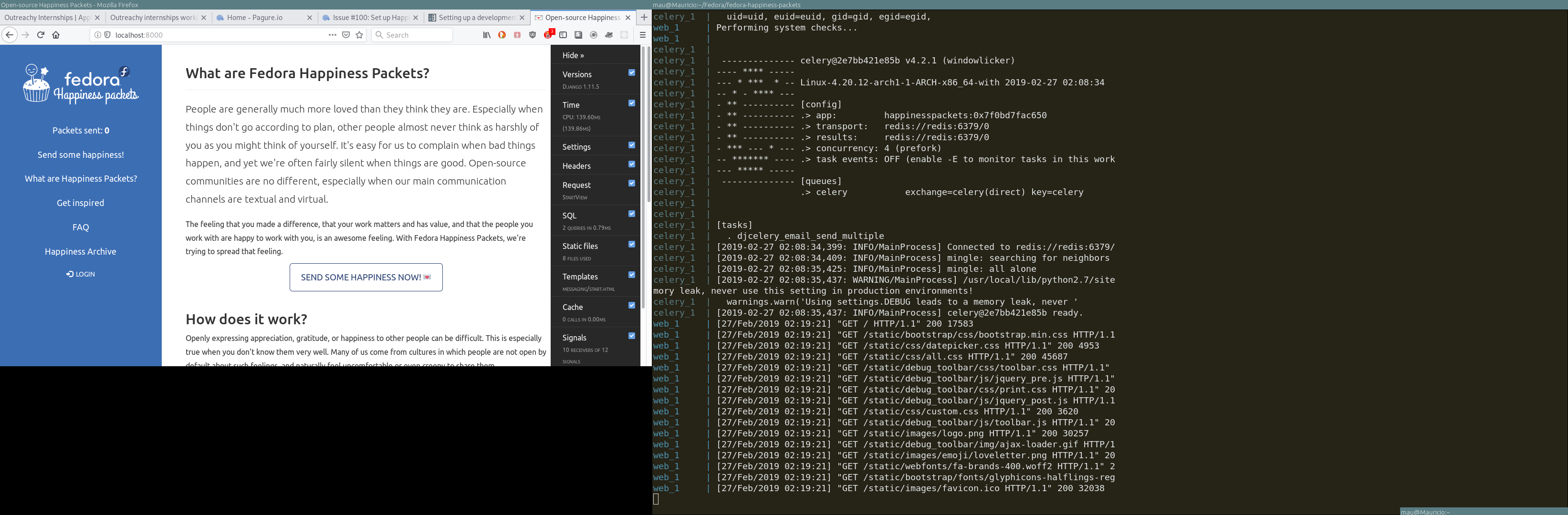Toggle the Request panel checkbox

pos(632,183)
